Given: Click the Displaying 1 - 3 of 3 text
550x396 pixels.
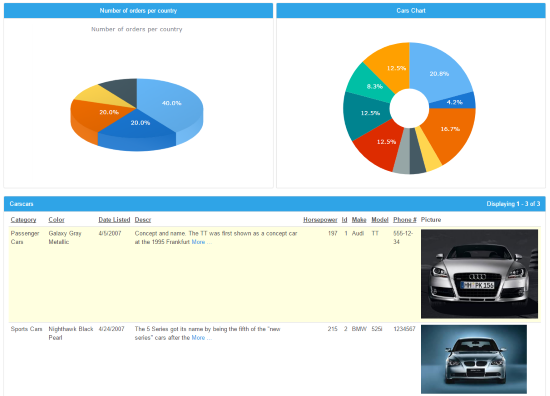Looking at the screenshot, I should click(x=513, y=204).
